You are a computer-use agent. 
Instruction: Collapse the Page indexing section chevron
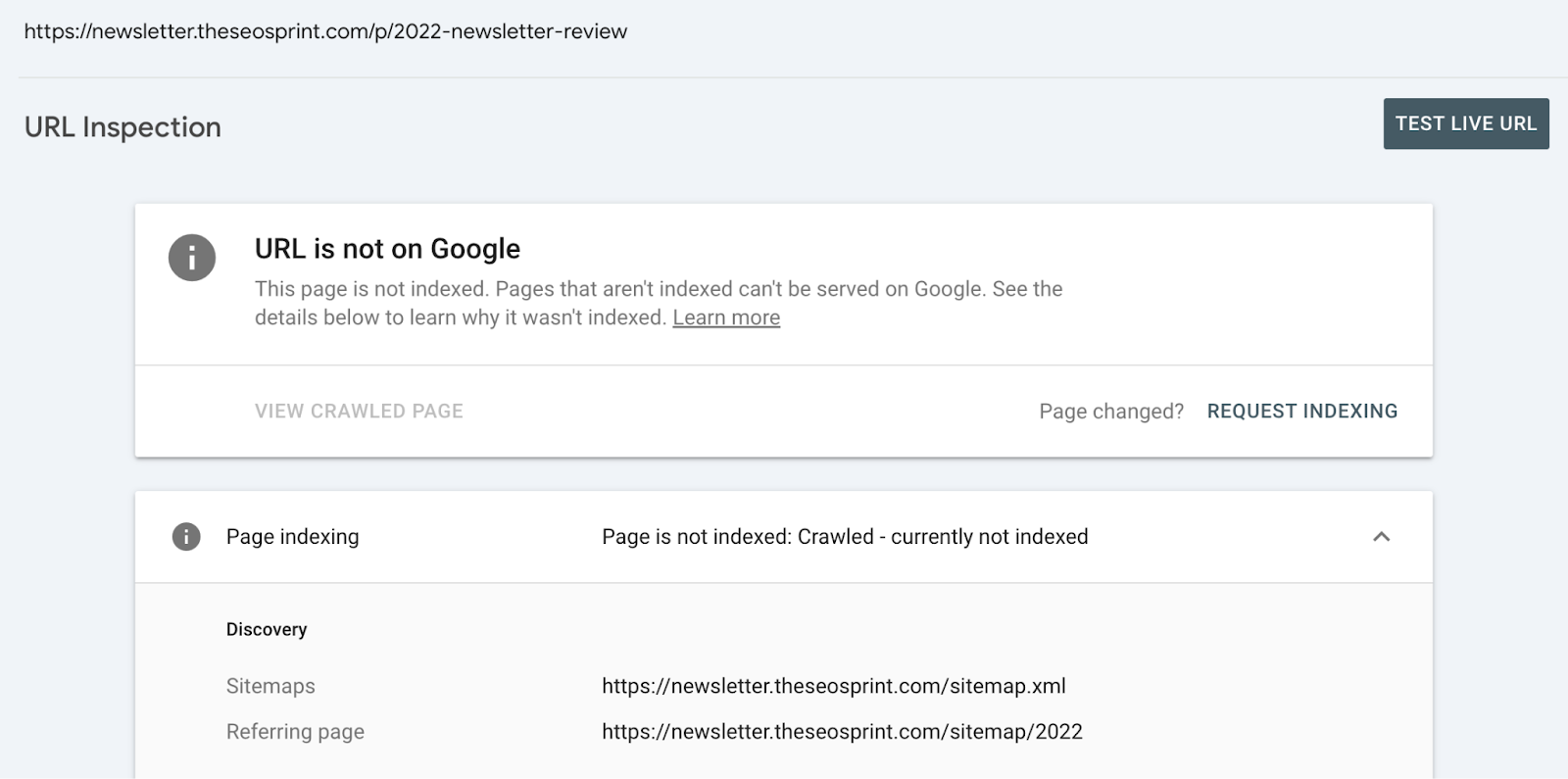pos(1381,537)
